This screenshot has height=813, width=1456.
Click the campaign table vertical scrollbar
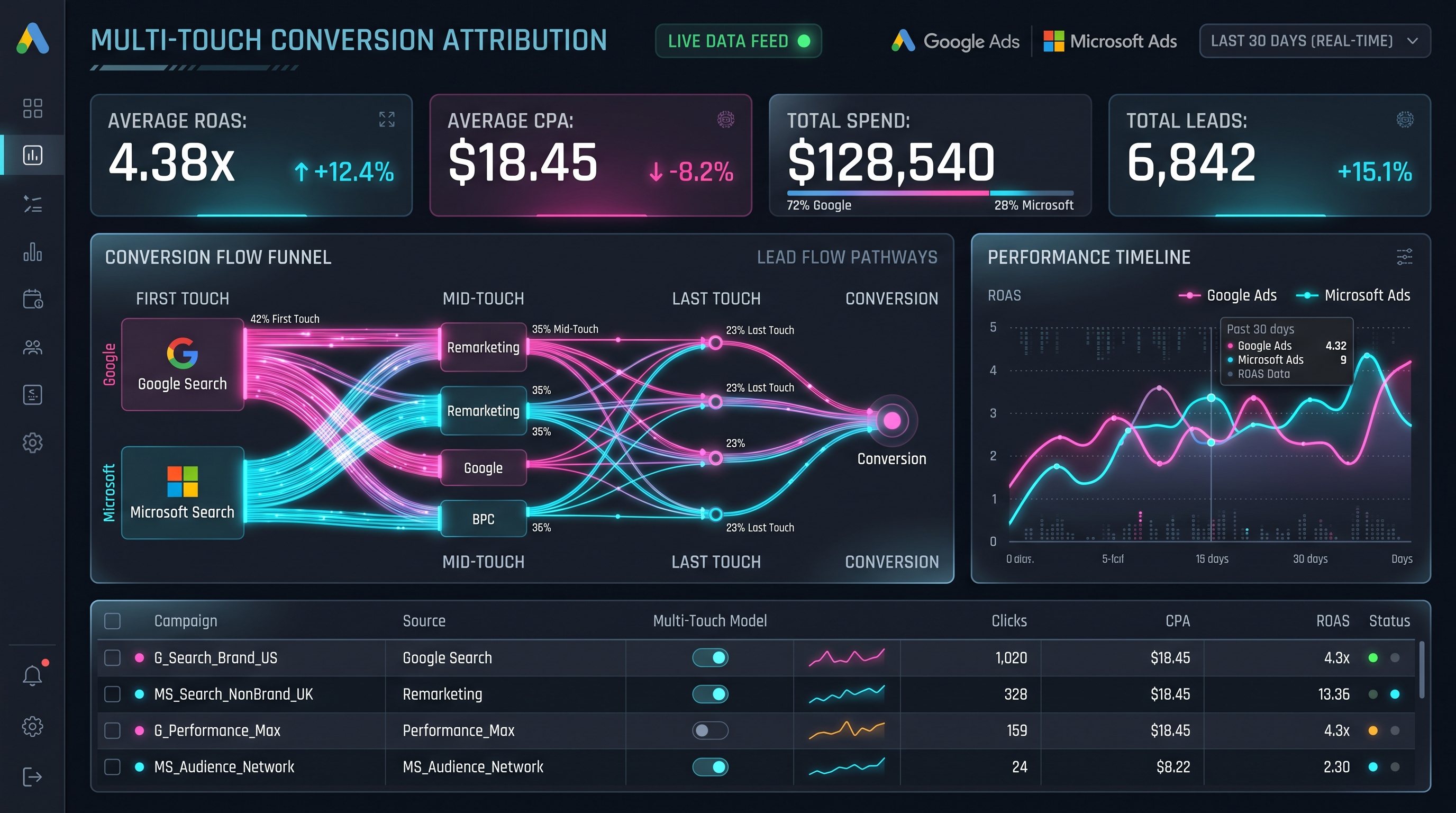tap(1422, 670)
